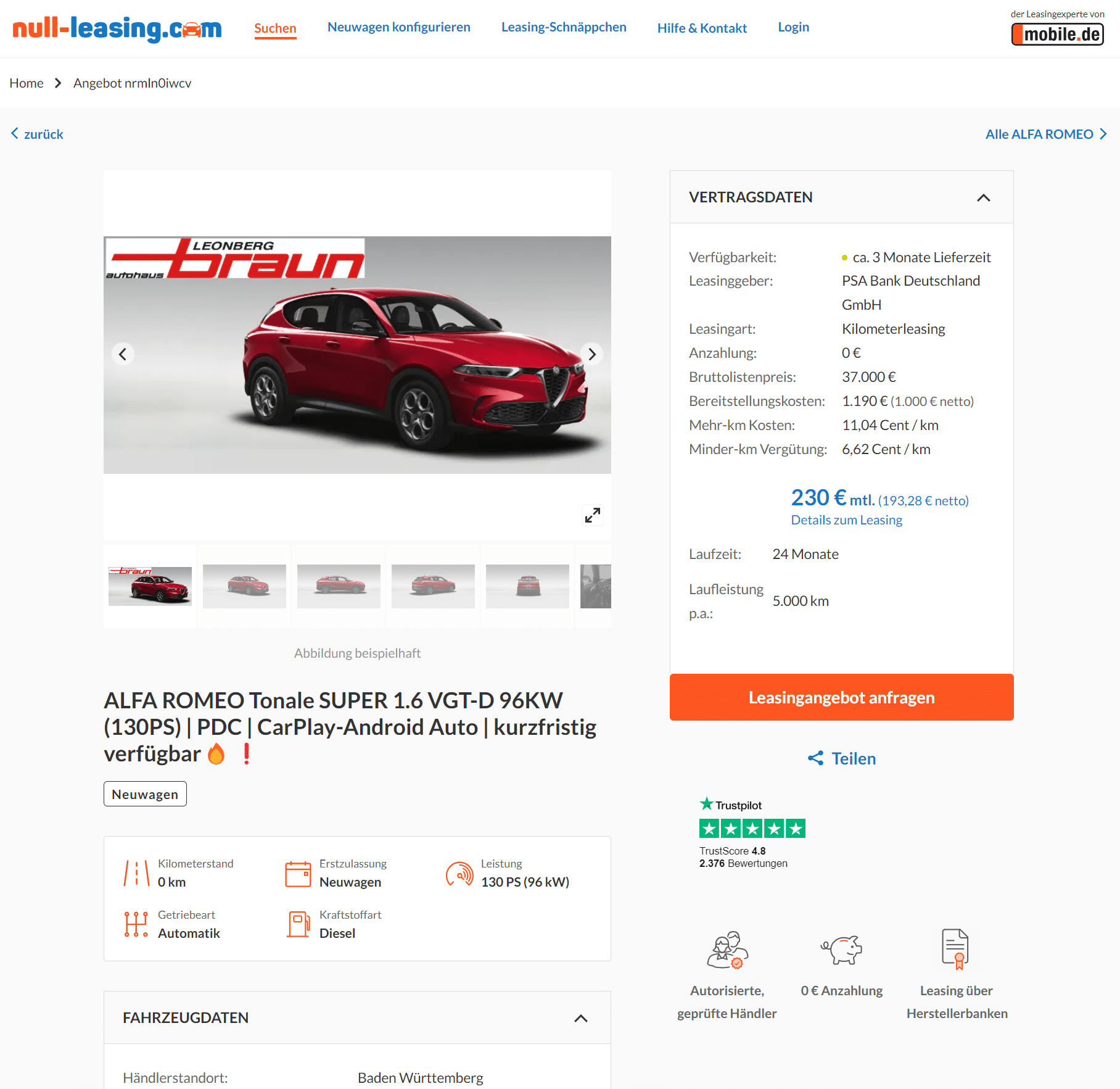Image resolution: width=1120 pixels, height=1089 pixels.
Task: Go back with zurück link
Action: point(38,134)
